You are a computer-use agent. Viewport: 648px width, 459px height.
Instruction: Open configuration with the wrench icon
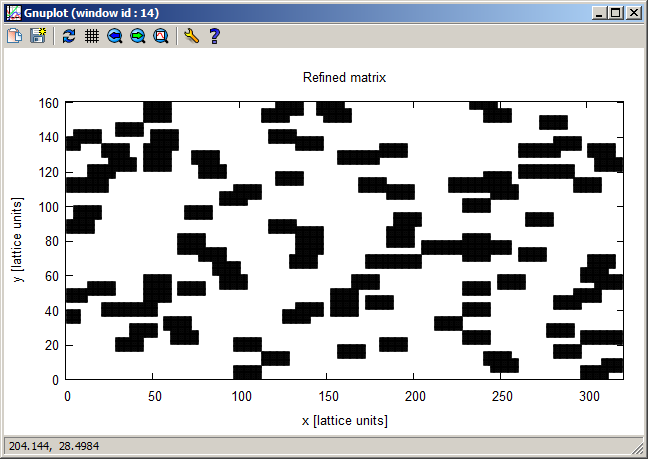[191, 36]
